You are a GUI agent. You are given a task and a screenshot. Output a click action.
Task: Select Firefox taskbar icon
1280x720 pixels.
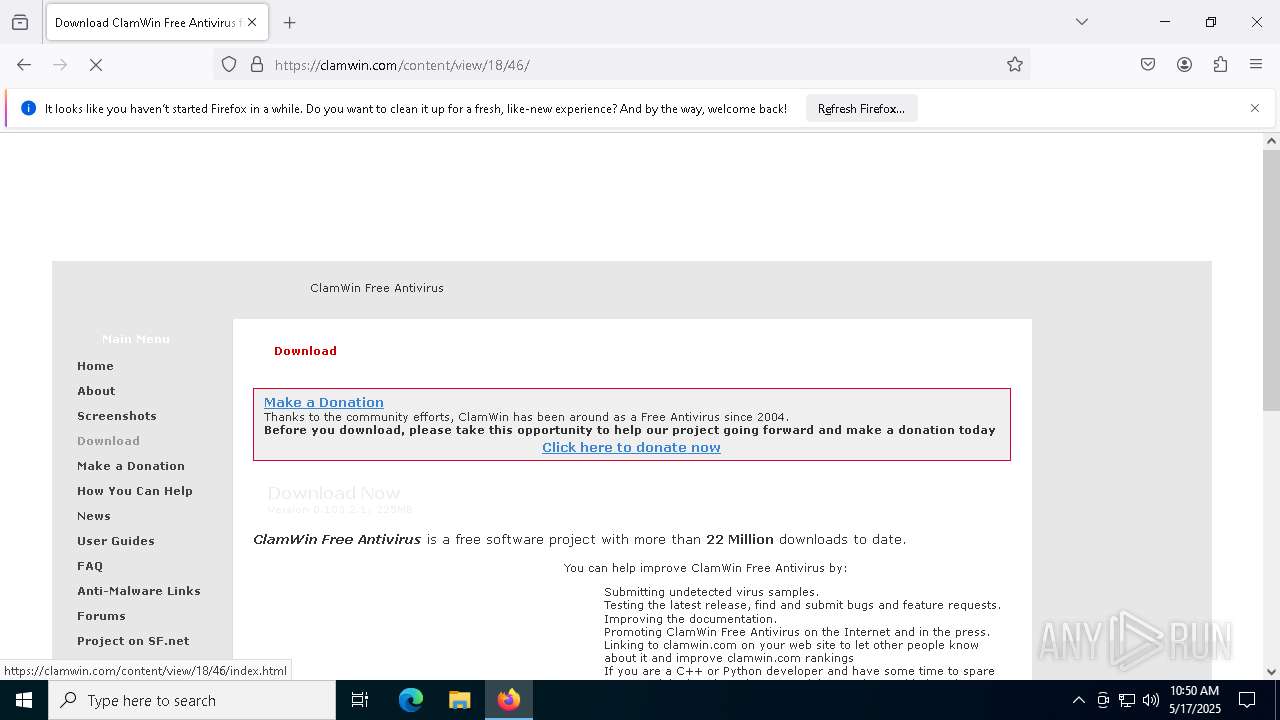click(x=509, y=700)
